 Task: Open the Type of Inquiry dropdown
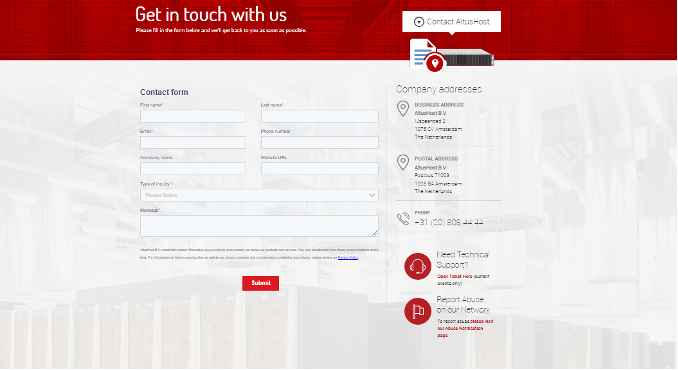click(x=259, y=195)
